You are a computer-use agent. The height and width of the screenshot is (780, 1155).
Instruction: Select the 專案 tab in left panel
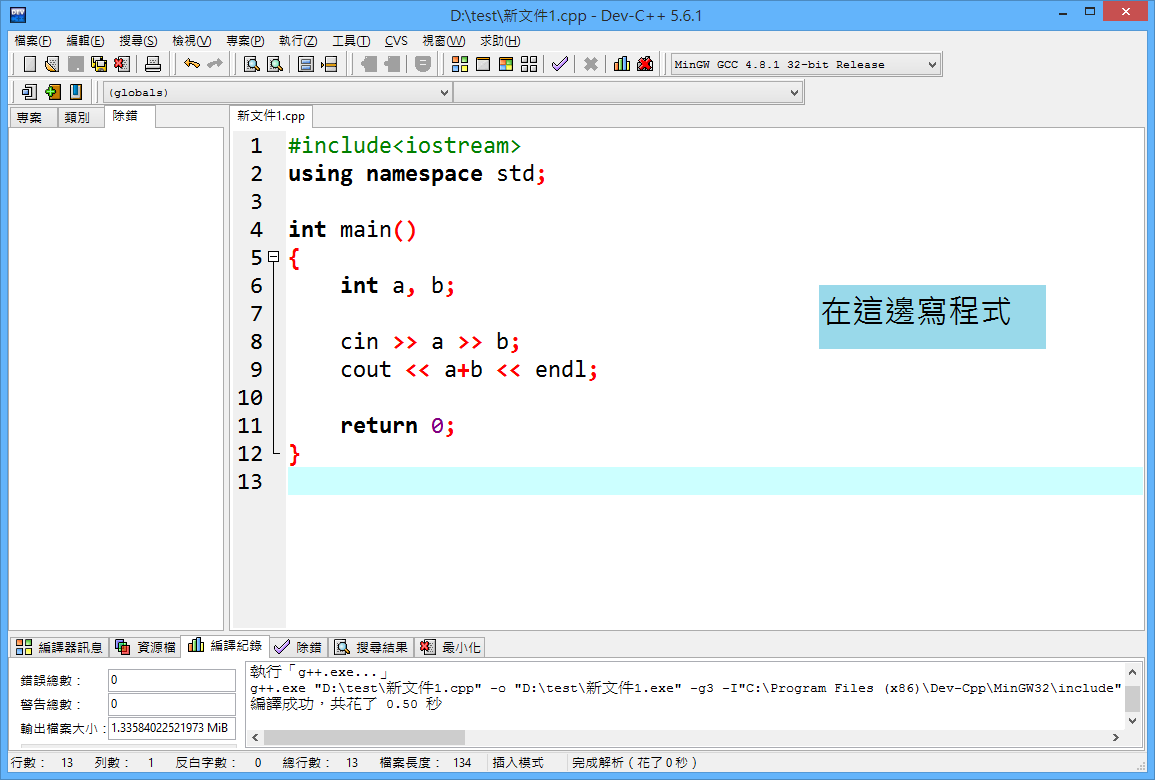(x=30, y=117)
